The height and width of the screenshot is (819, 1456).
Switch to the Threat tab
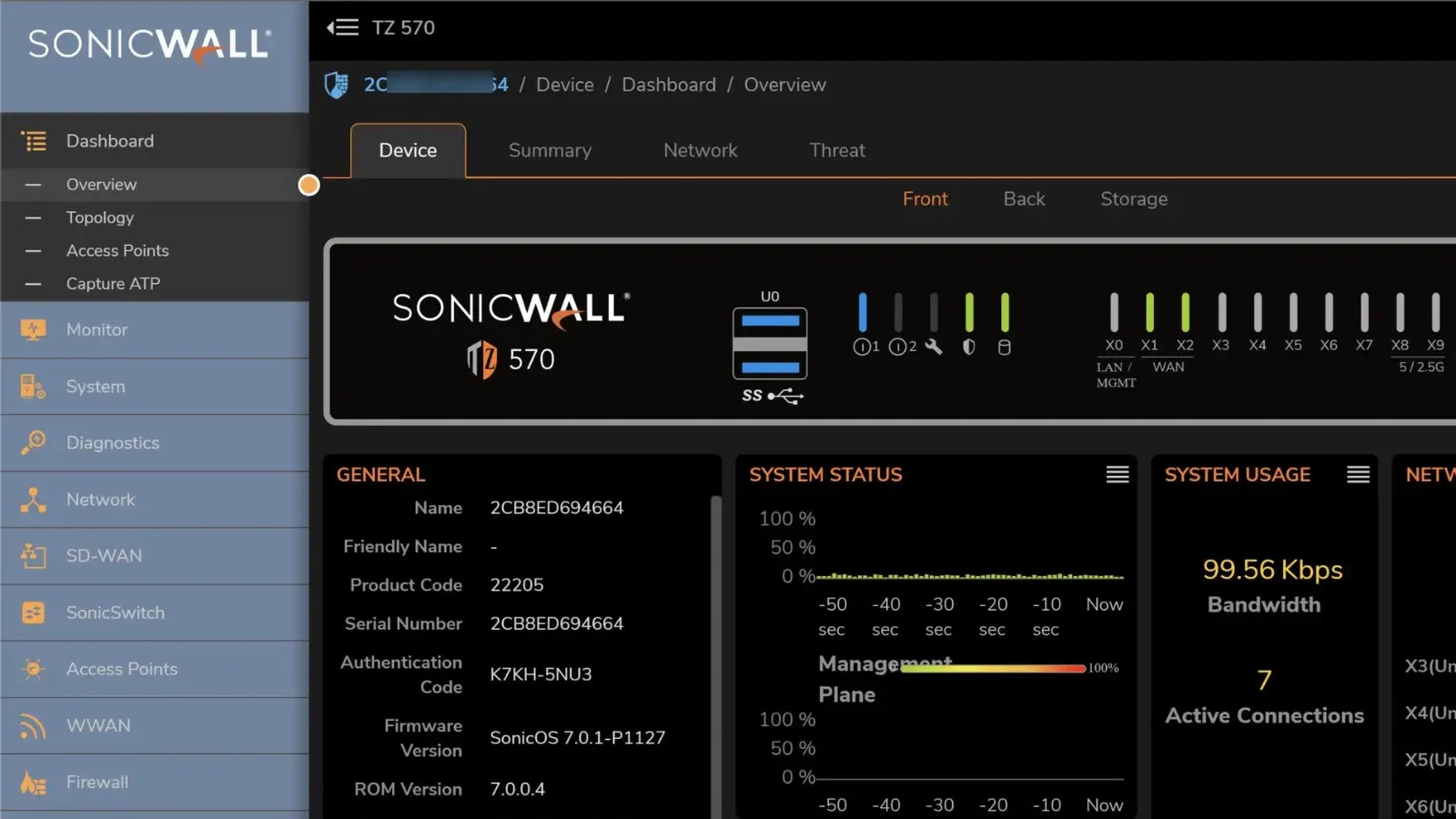click(837, 150)
